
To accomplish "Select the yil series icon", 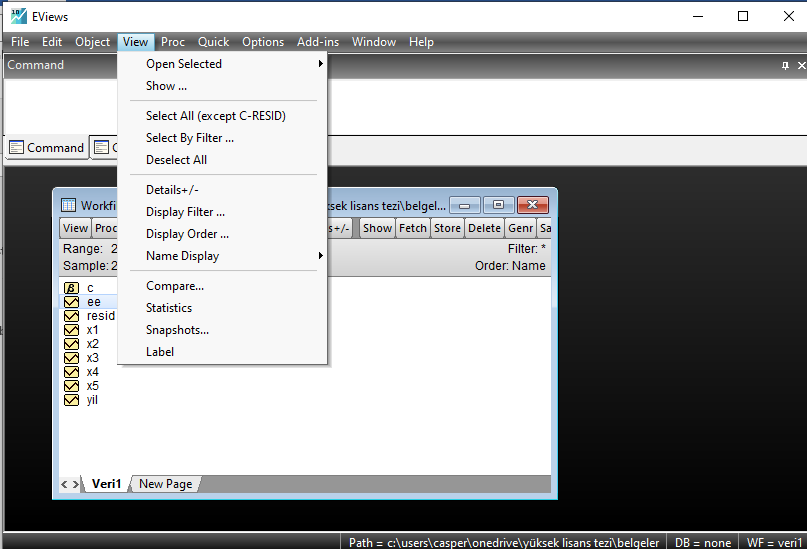I will (71, 400).
